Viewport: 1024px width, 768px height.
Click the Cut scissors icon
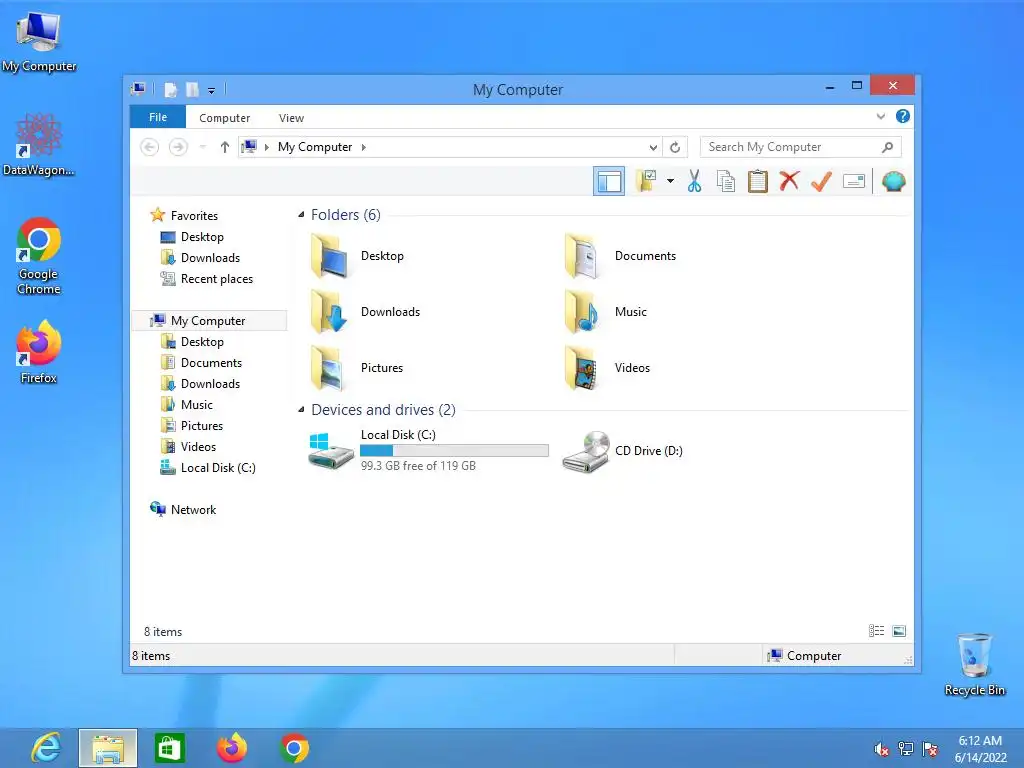[x=694, y=181]
